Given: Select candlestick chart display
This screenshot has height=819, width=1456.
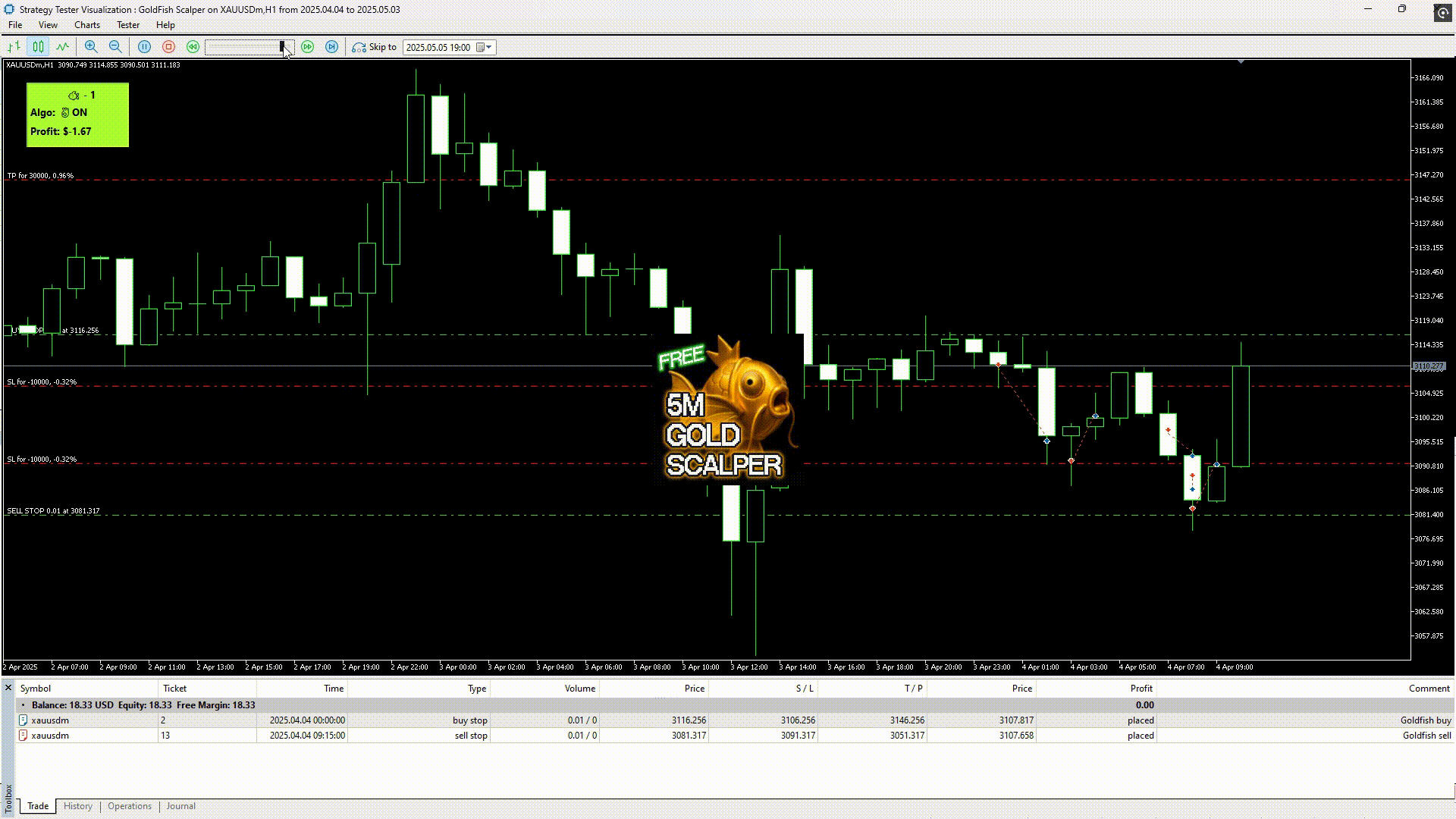Looking at the screenshot, I should tap(38, 47).
